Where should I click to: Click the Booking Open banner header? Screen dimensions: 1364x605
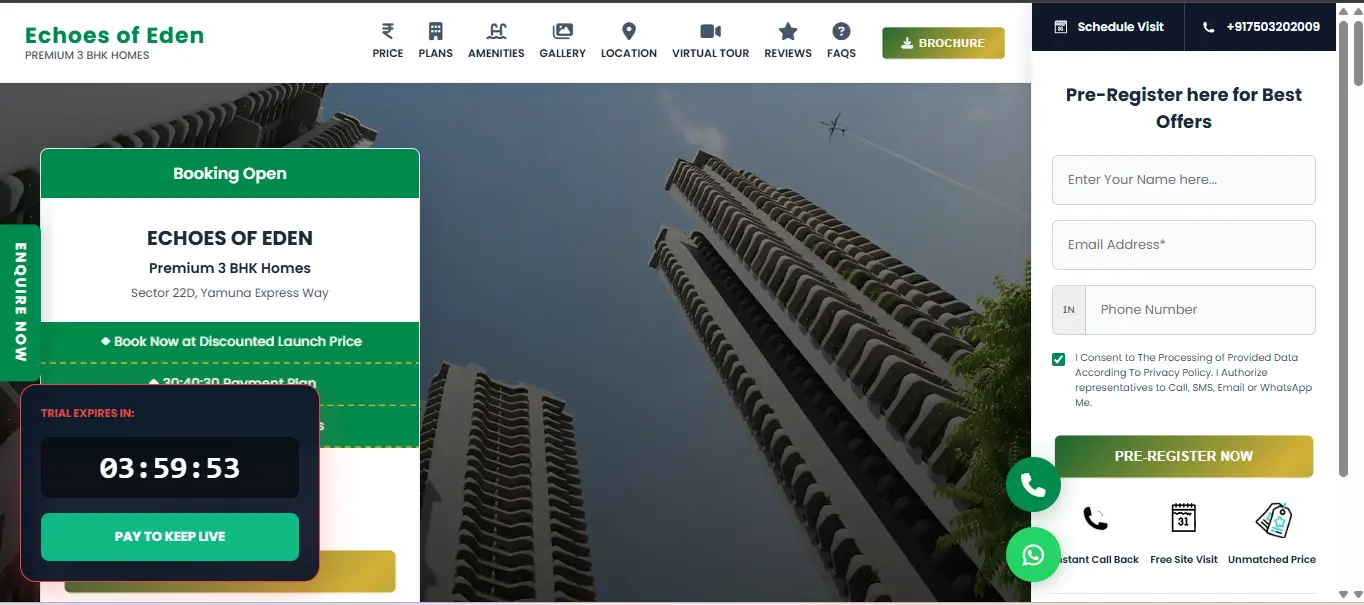coord(230,173)
